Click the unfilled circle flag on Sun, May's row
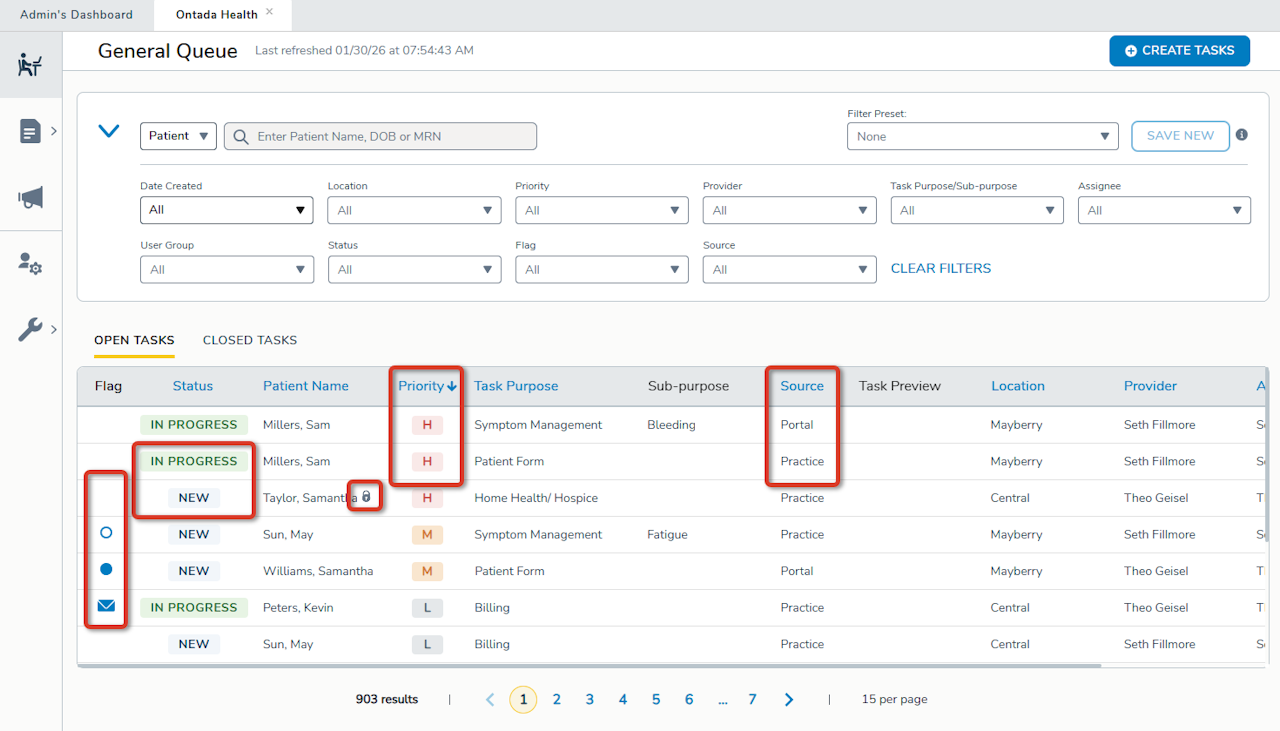Screen dimensions: 1280x731 (105, 532)
